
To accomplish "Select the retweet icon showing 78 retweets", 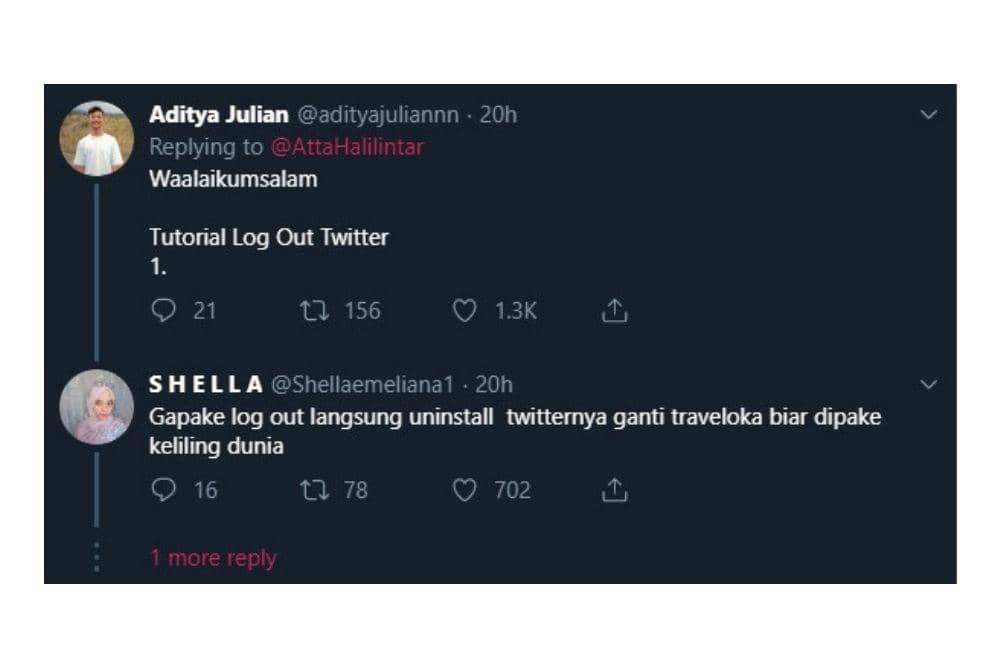I will (319, 490).
